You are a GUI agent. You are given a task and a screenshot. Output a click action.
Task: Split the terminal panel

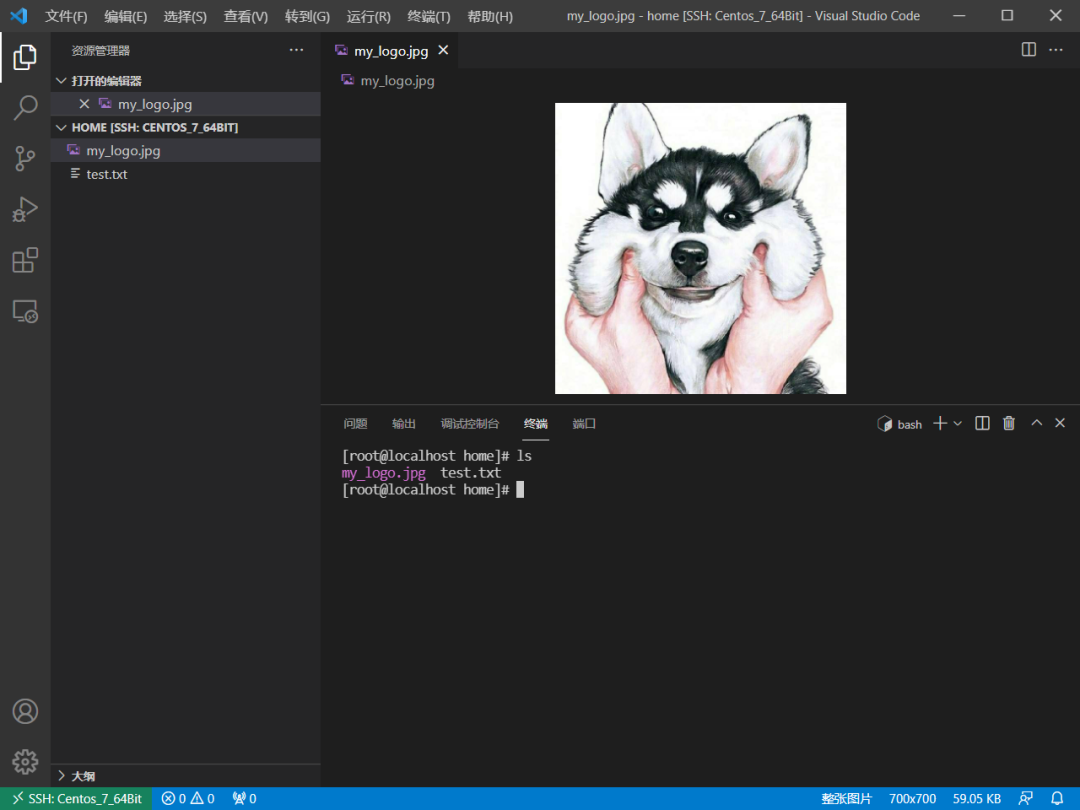982,424
